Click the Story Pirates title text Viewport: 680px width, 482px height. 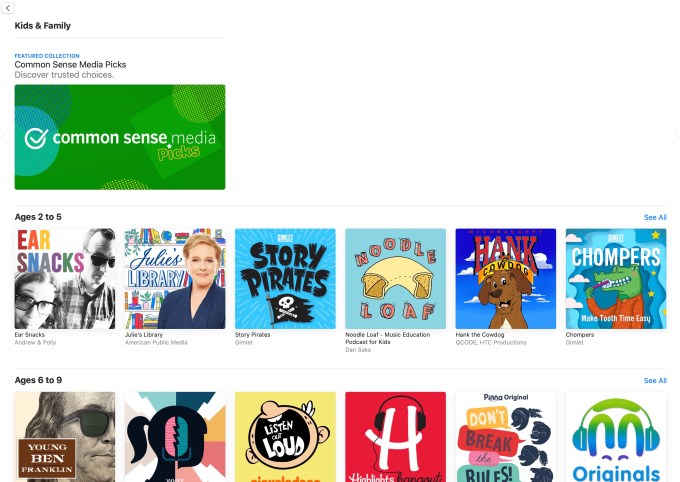(252, 334)
